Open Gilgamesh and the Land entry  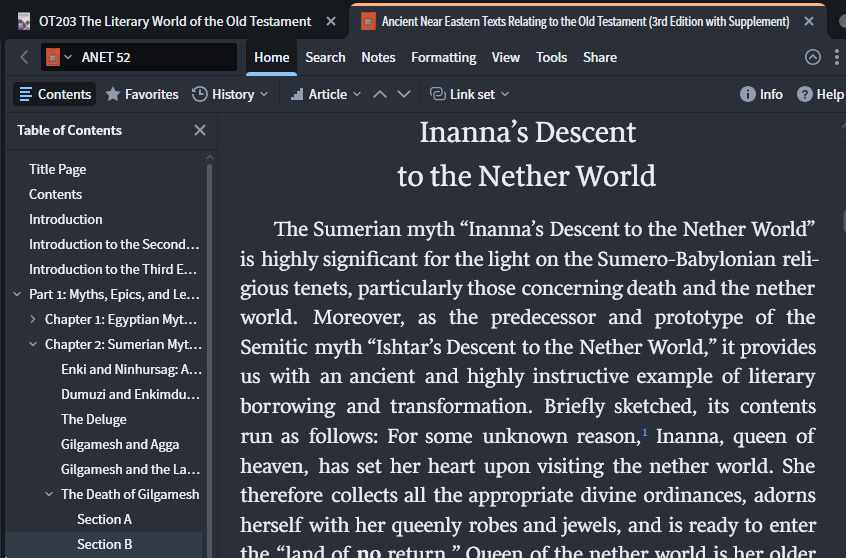point(131,469)
